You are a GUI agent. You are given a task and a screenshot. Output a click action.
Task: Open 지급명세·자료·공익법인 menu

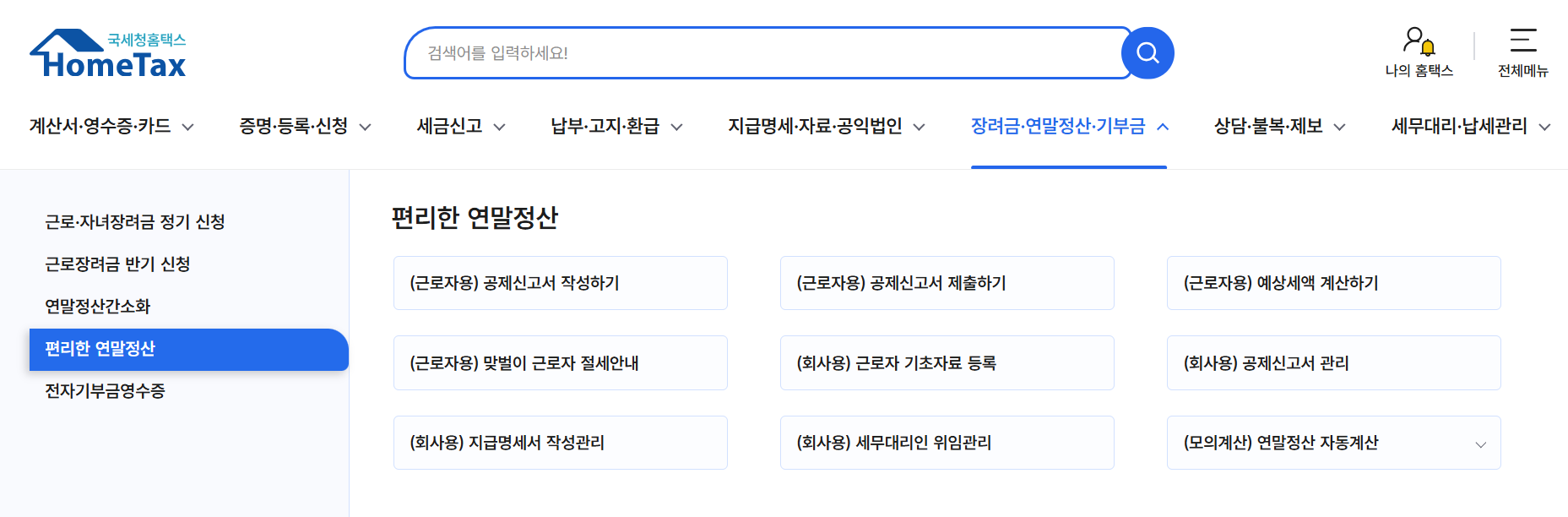(x=815, y=126)
